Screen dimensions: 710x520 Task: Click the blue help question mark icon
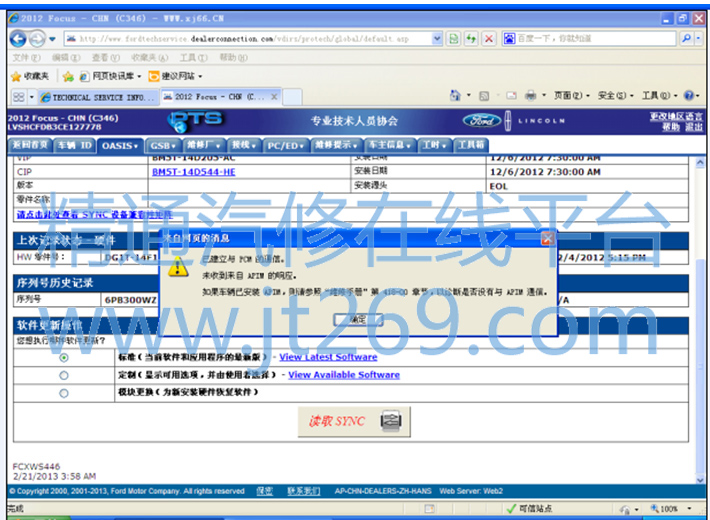coord(689,96)
